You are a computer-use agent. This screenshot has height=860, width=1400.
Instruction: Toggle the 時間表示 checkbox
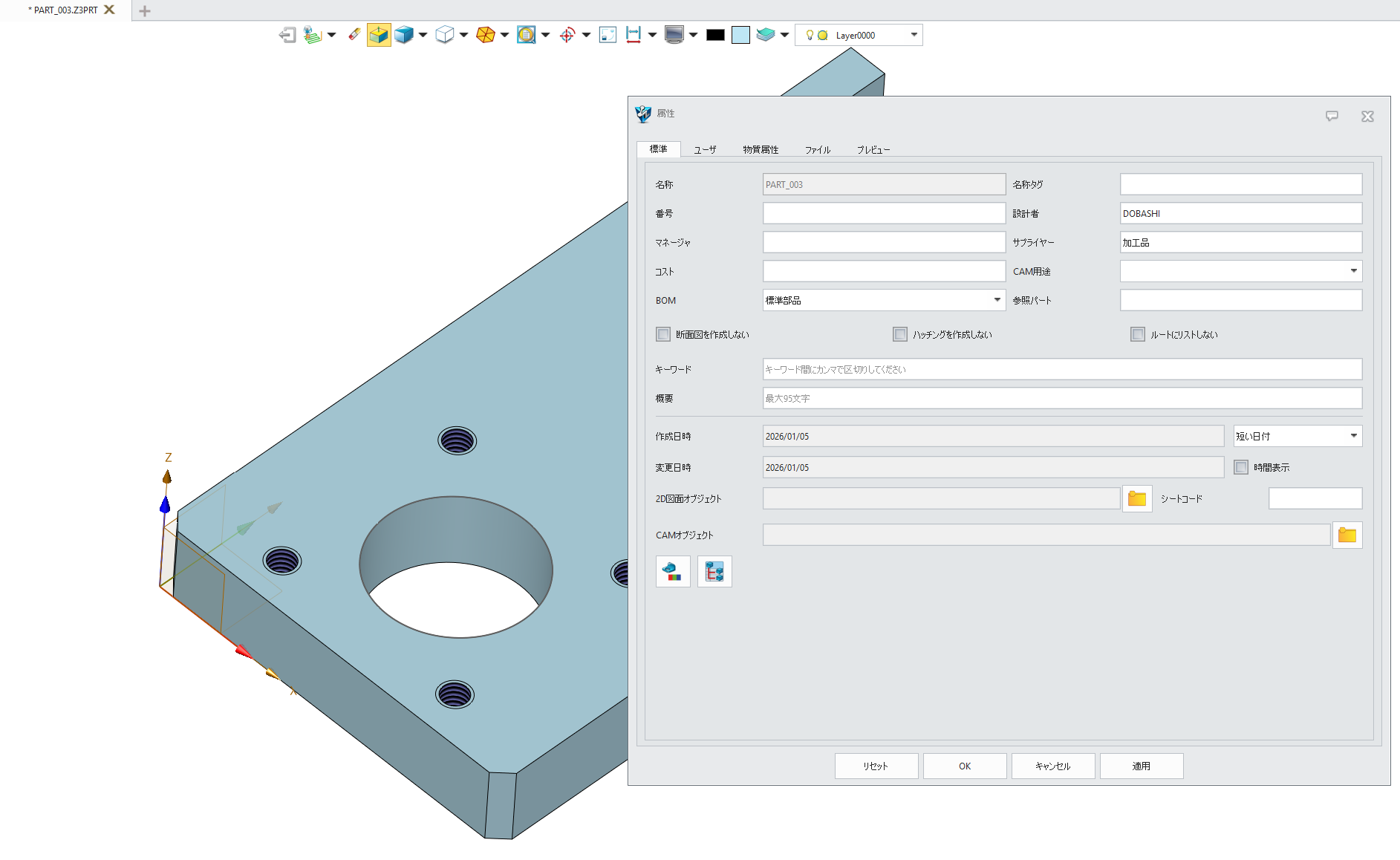tap(1241, 467)
